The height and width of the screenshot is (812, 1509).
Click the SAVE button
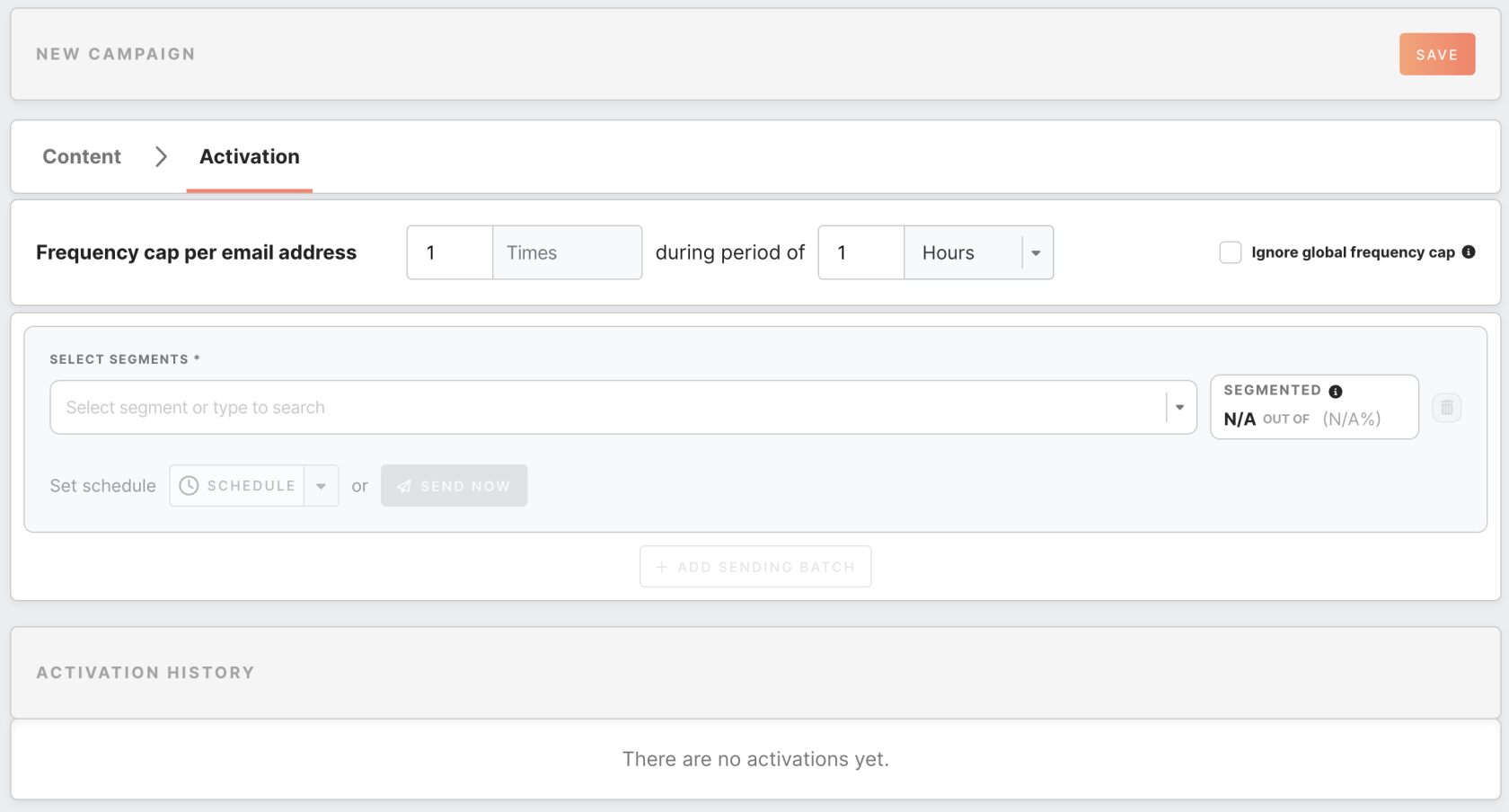coord(1436,54)
